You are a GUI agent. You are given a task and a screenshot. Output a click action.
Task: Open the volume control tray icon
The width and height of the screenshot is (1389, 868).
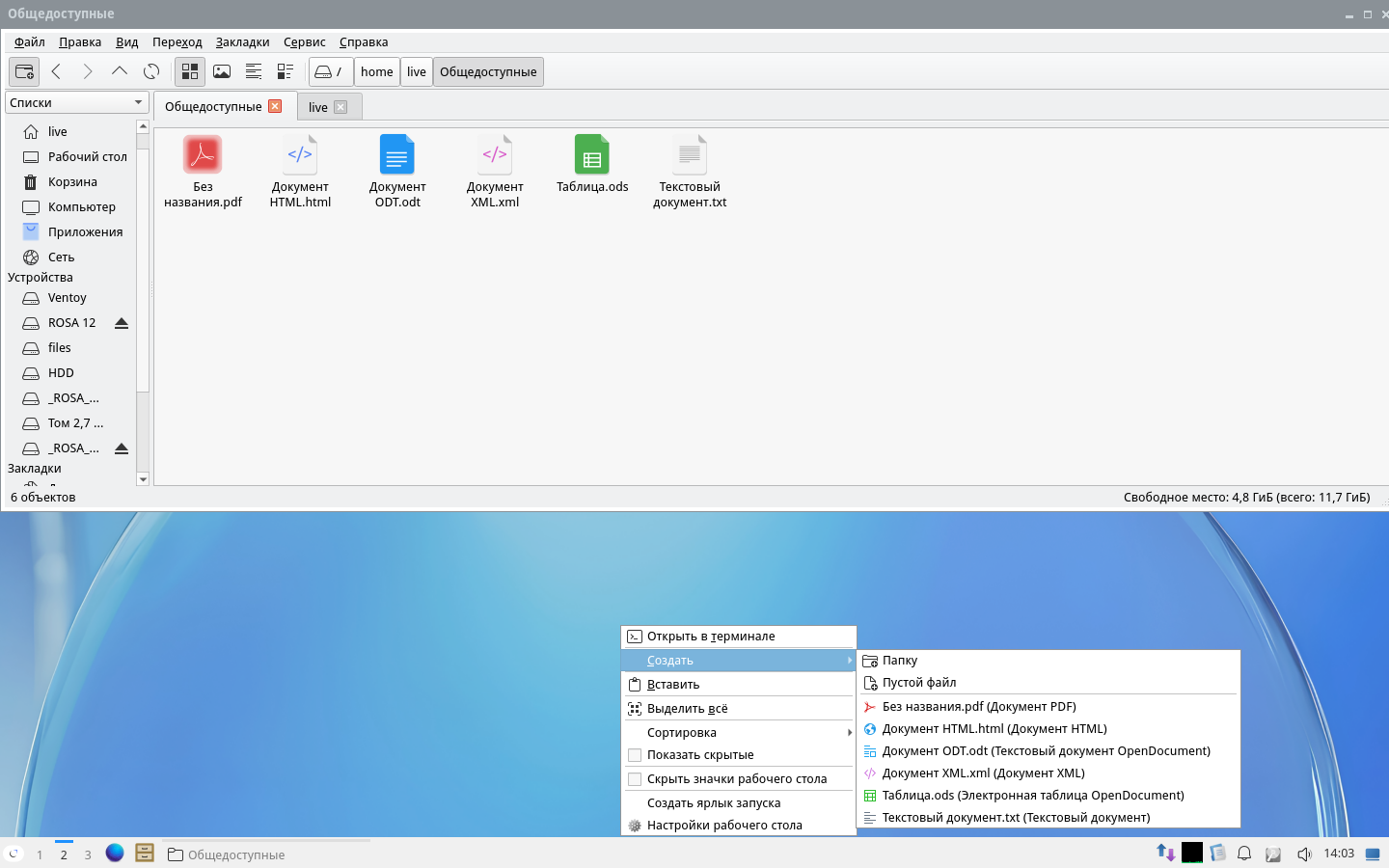coord(1304,854)
